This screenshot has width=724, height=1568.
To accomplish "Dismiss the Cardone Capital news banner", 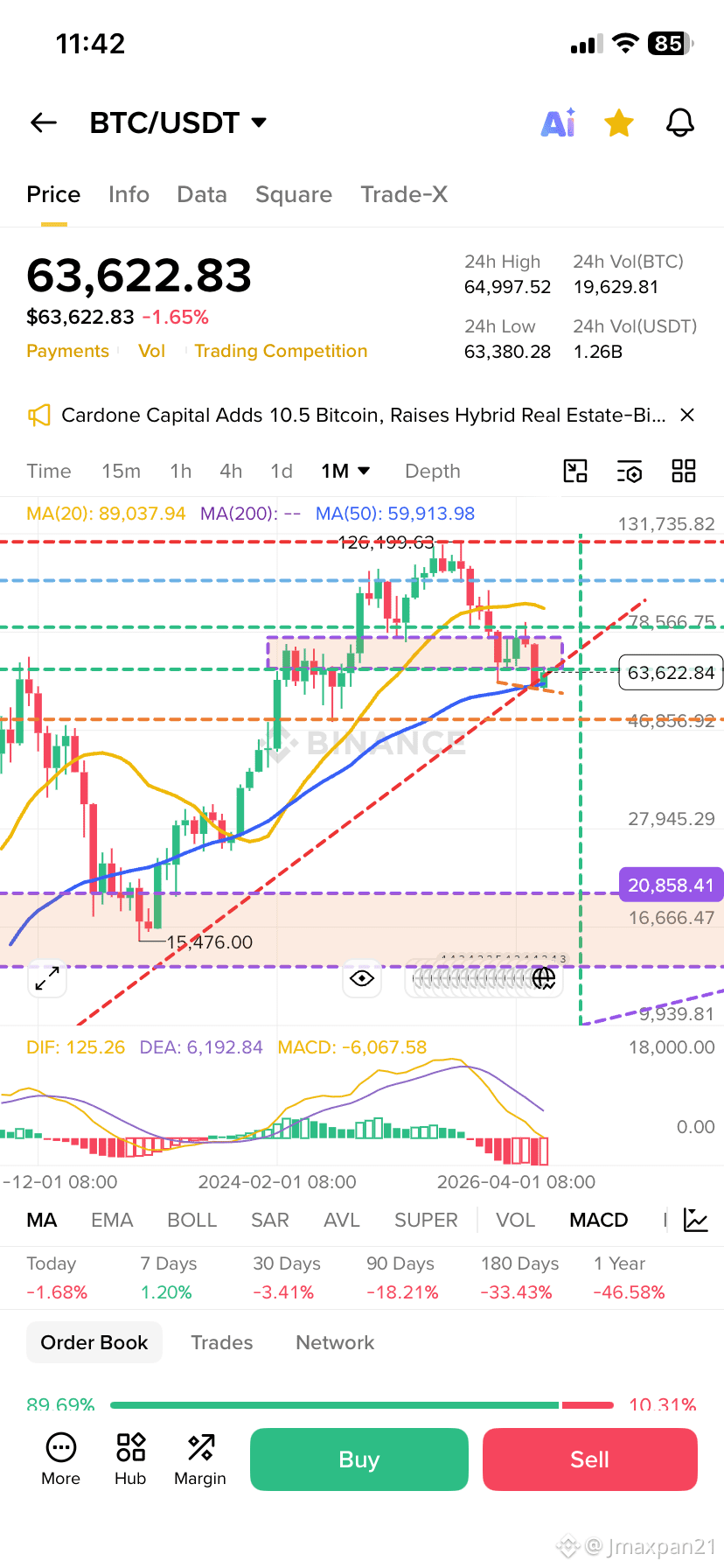I will (x=688, y=415).
